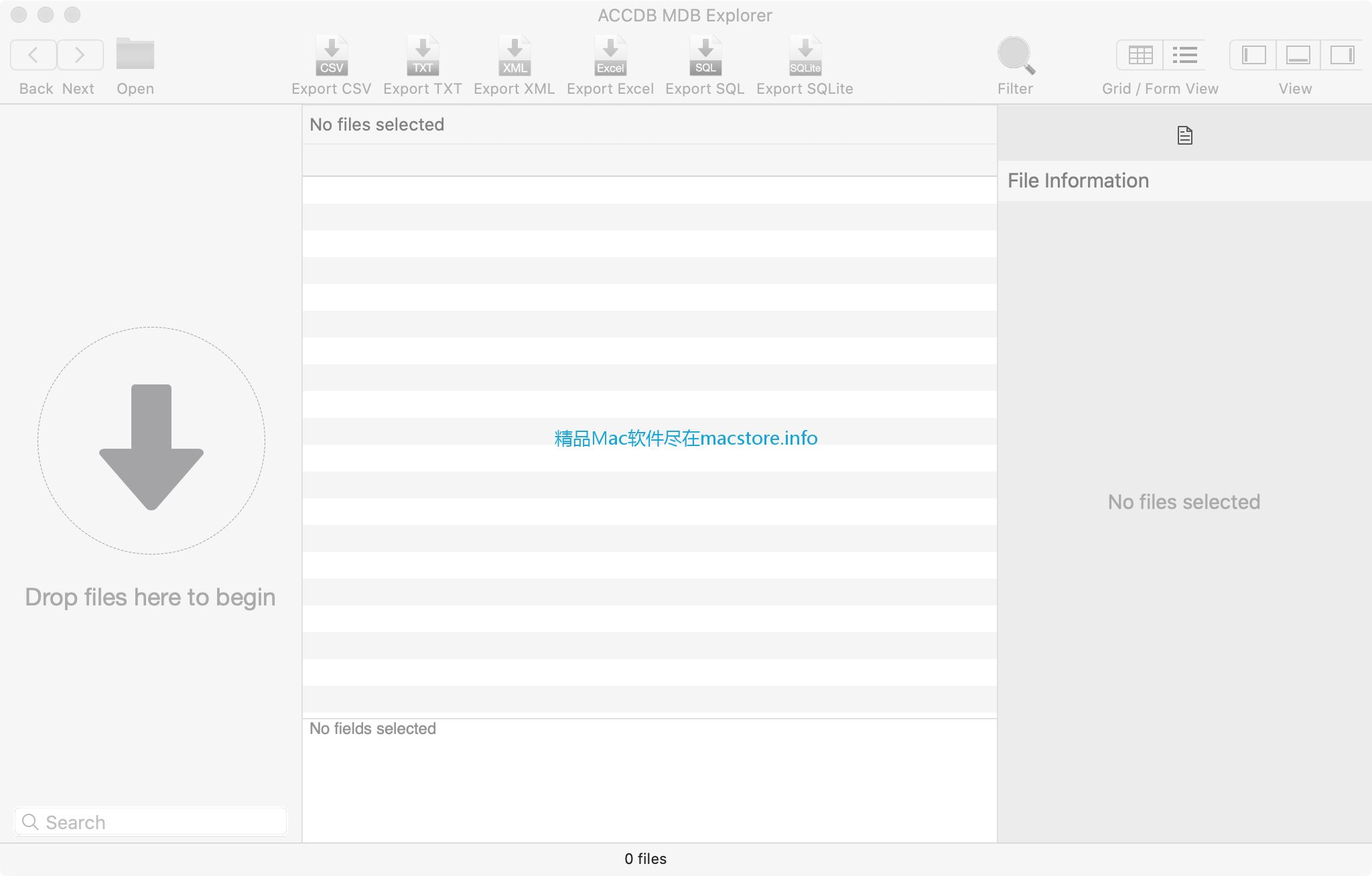
Task: Click 'No files selected' table header
Action: [x=376, y=125]
